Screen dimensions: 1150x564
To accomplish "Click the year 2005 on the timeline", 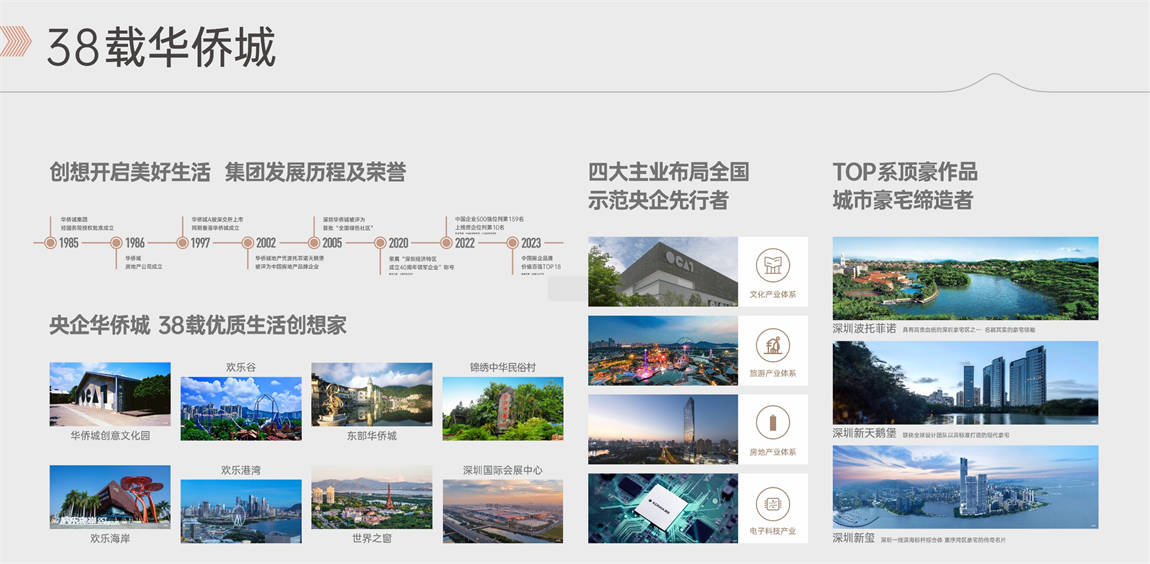I will pos(332,243).
